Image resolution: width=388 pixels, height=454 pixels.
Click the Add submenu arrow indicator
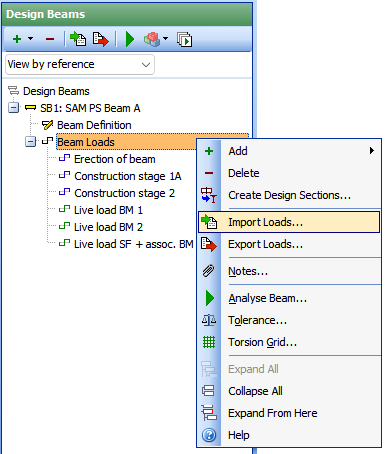click(372, 151)
